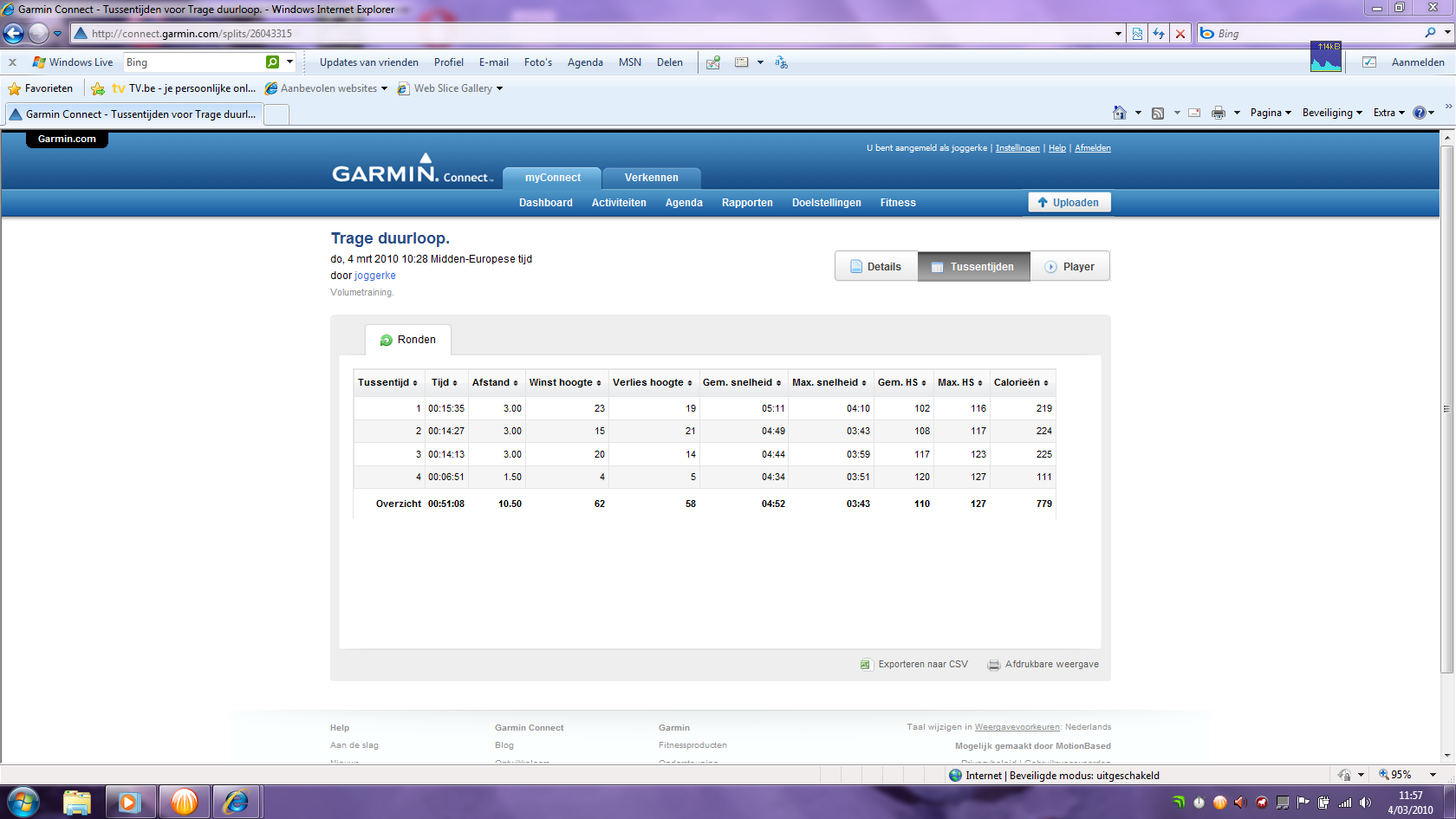Open the browser Home page icon

point(1120,113)
